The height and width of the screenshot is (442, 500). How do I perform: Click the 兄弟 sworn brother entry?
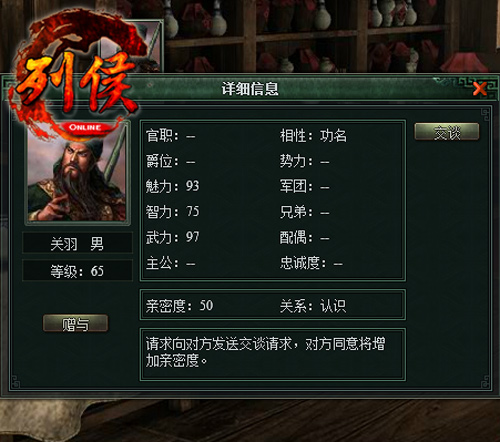[305, 212]
